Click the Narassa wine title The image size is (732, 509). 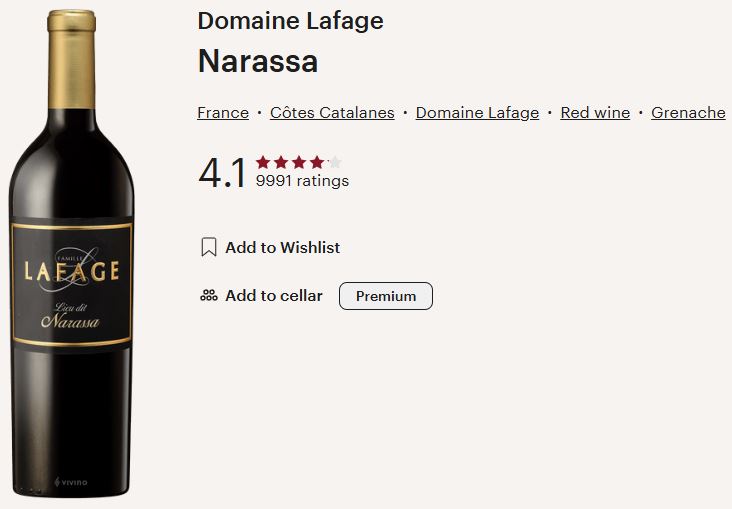[x=258, y=61]
